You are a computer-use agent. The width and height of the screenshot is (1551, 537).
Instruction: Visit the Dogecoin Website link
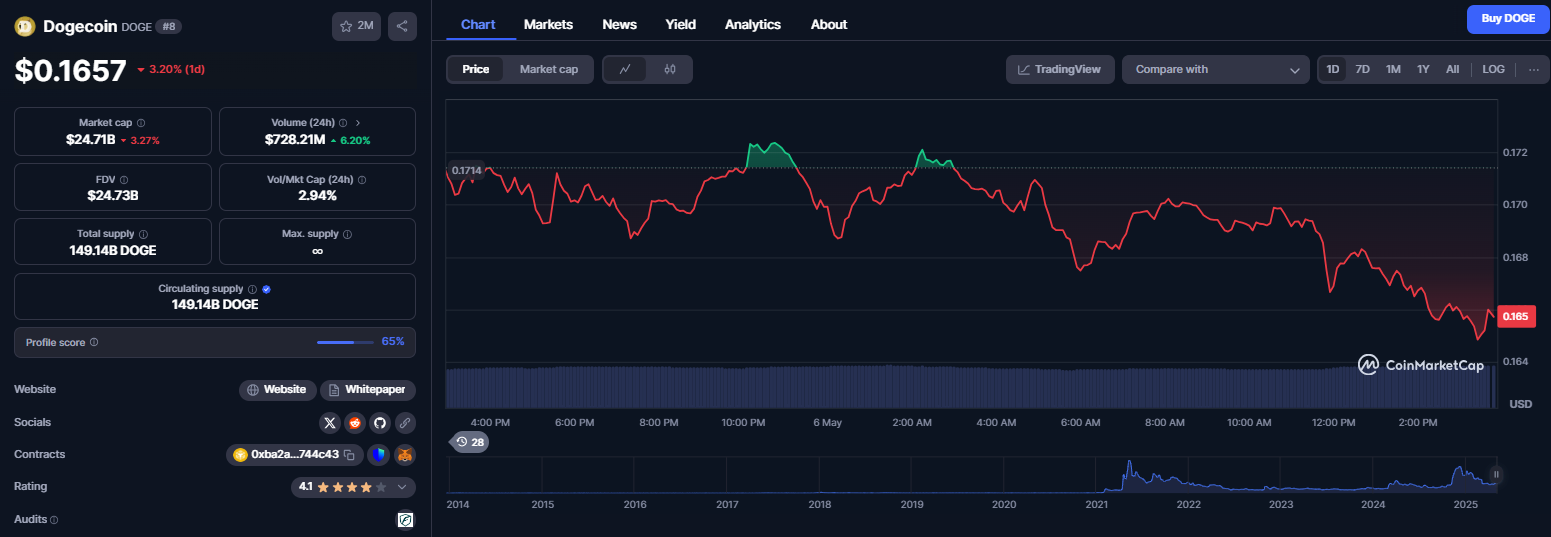(x=277, y=390)
